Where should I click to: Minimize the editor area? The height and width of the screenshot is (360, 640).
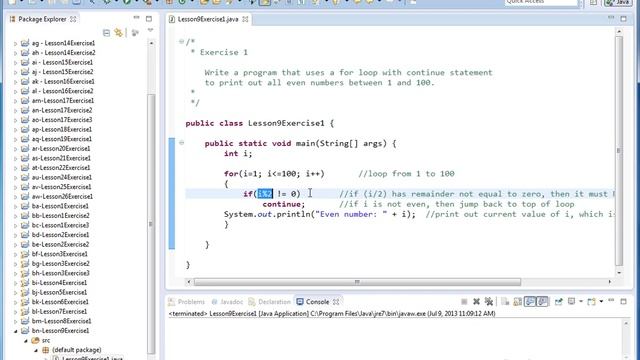pos(611,18)
